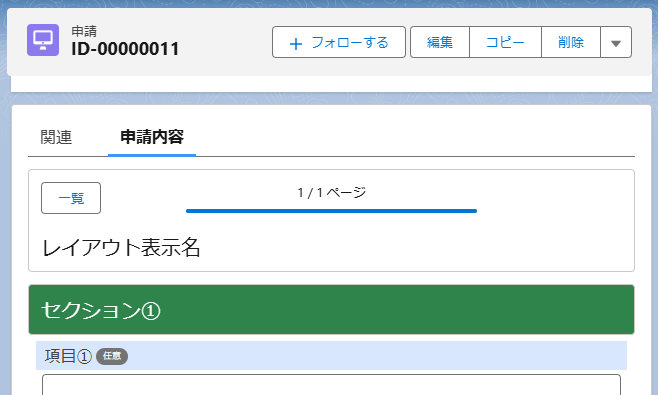Click the 1 / 1 ページ indicator text

tap(332, 193)
